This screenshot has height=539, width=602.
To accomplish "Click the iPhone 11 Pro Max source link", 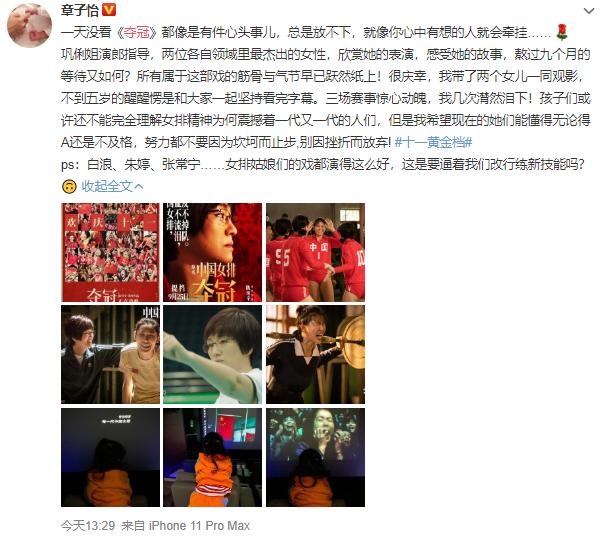I will click(x=199, y=526).
